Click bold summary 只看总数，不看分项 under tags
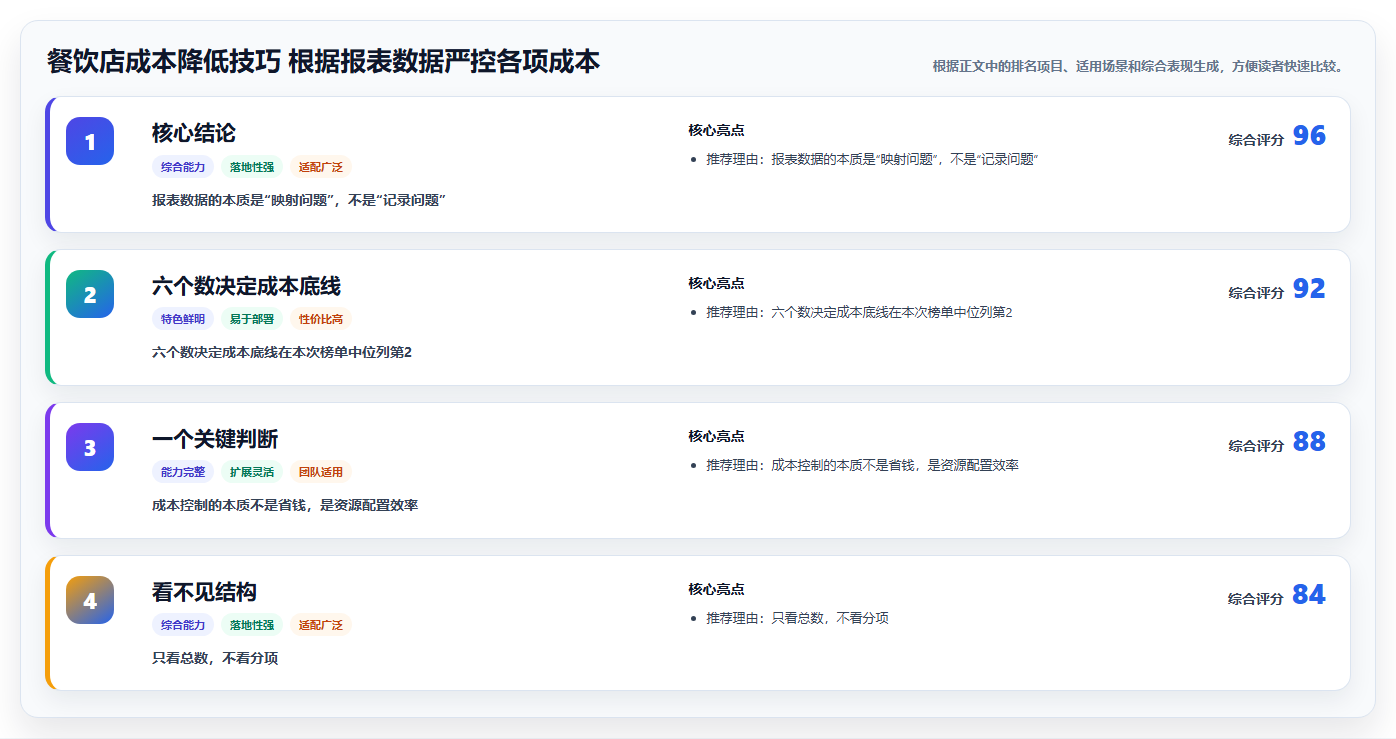Image resolution: width=1396 pixels, height=739 pixels. tap(215, 658)
